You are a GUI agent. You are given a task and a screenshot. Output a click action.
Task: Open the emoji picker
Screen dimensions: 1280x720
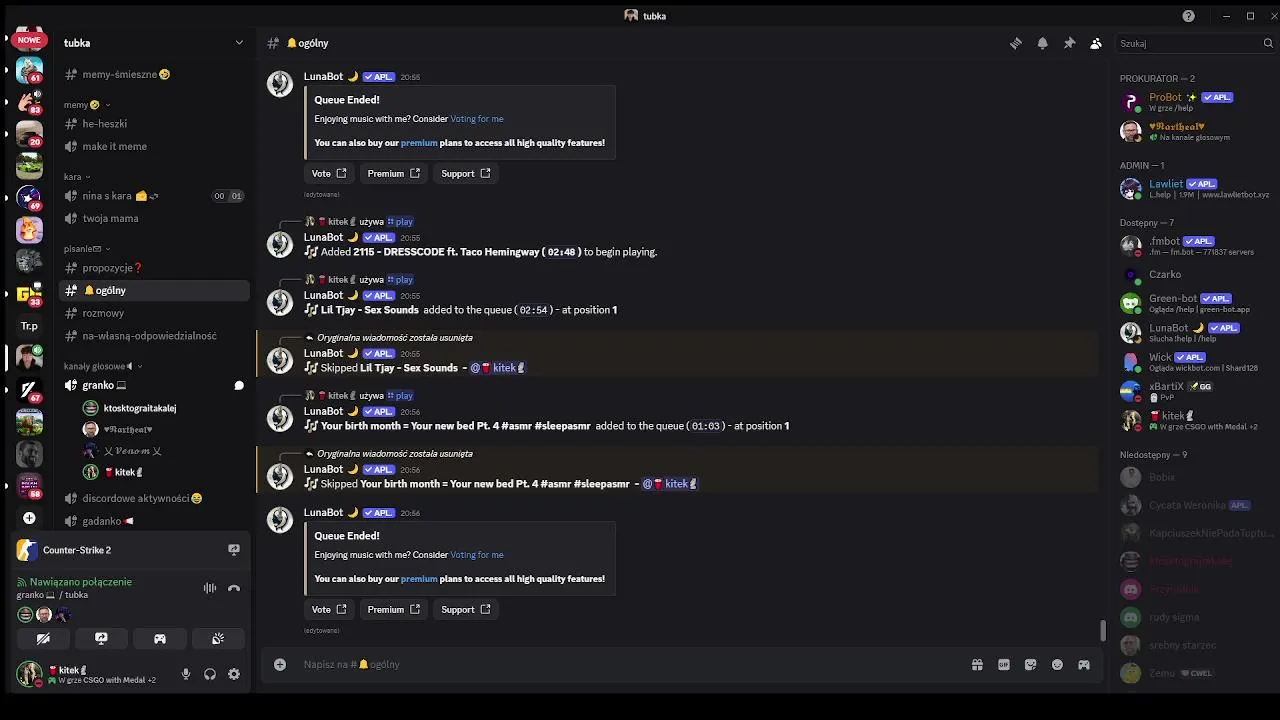coord(1057,665)
